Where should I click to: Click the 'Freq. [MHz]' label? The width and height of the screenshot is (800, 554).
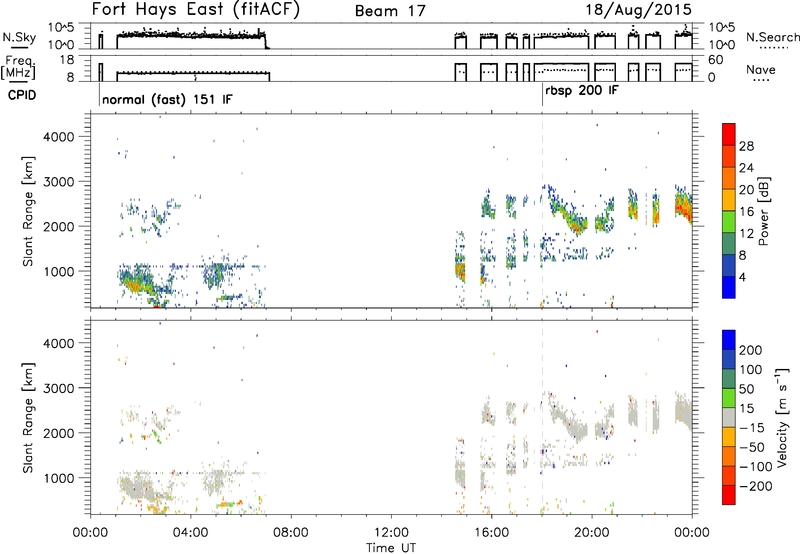19,67
